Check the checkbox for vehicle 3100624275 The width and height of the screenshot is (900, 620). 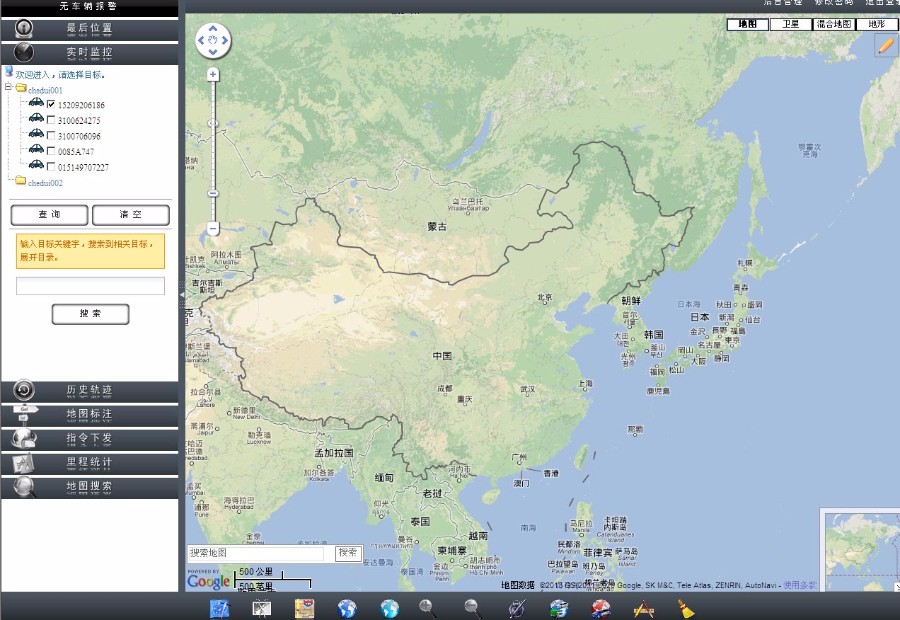tap(51, 119)
